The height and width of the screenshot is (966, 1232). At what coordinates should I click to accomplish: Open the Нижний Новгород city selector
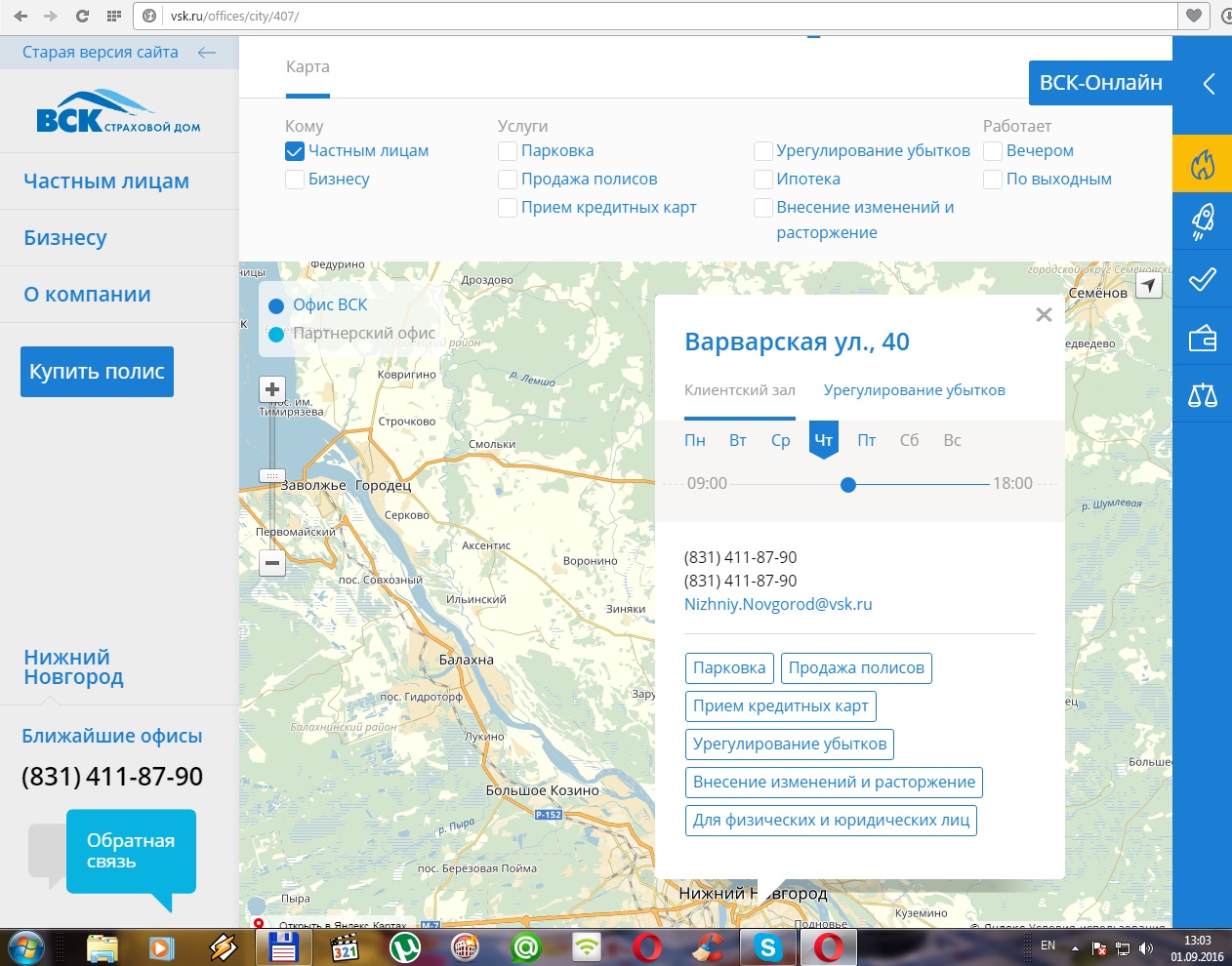73,667
